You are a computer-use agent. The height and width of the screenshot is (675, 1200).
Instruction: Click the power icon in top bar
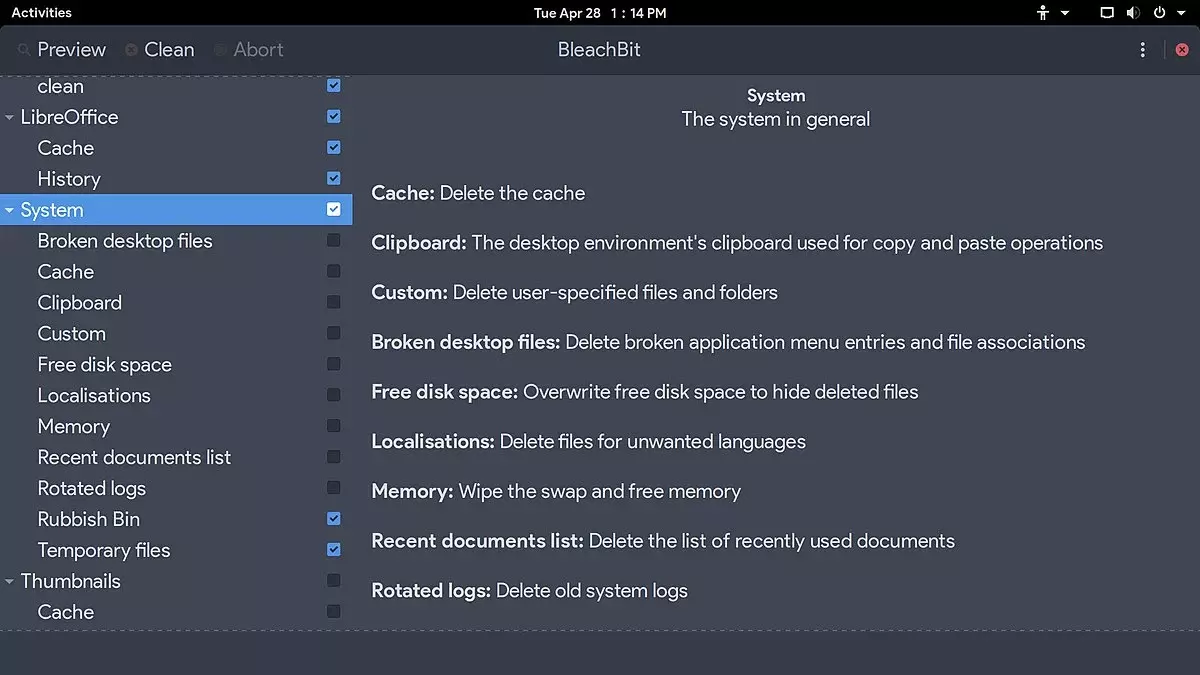[1160, 13]
